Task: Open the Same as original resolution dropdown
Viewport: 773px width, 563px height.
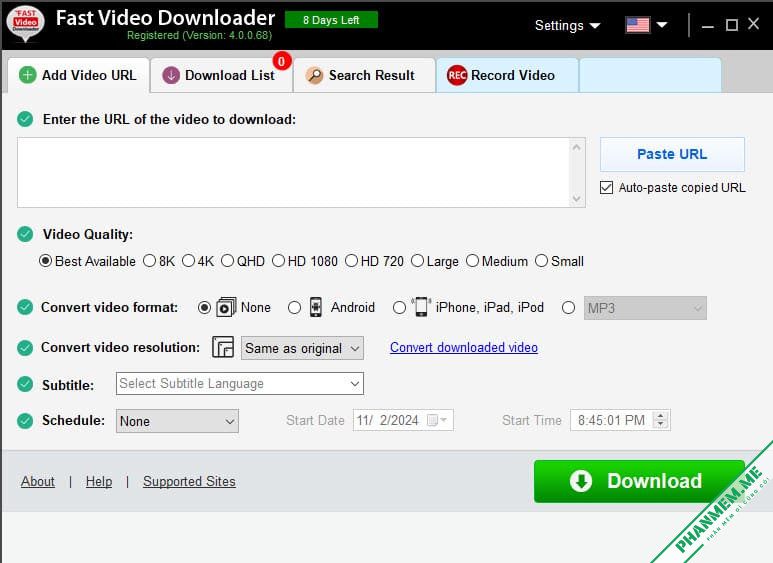Action: coord(302,348)
